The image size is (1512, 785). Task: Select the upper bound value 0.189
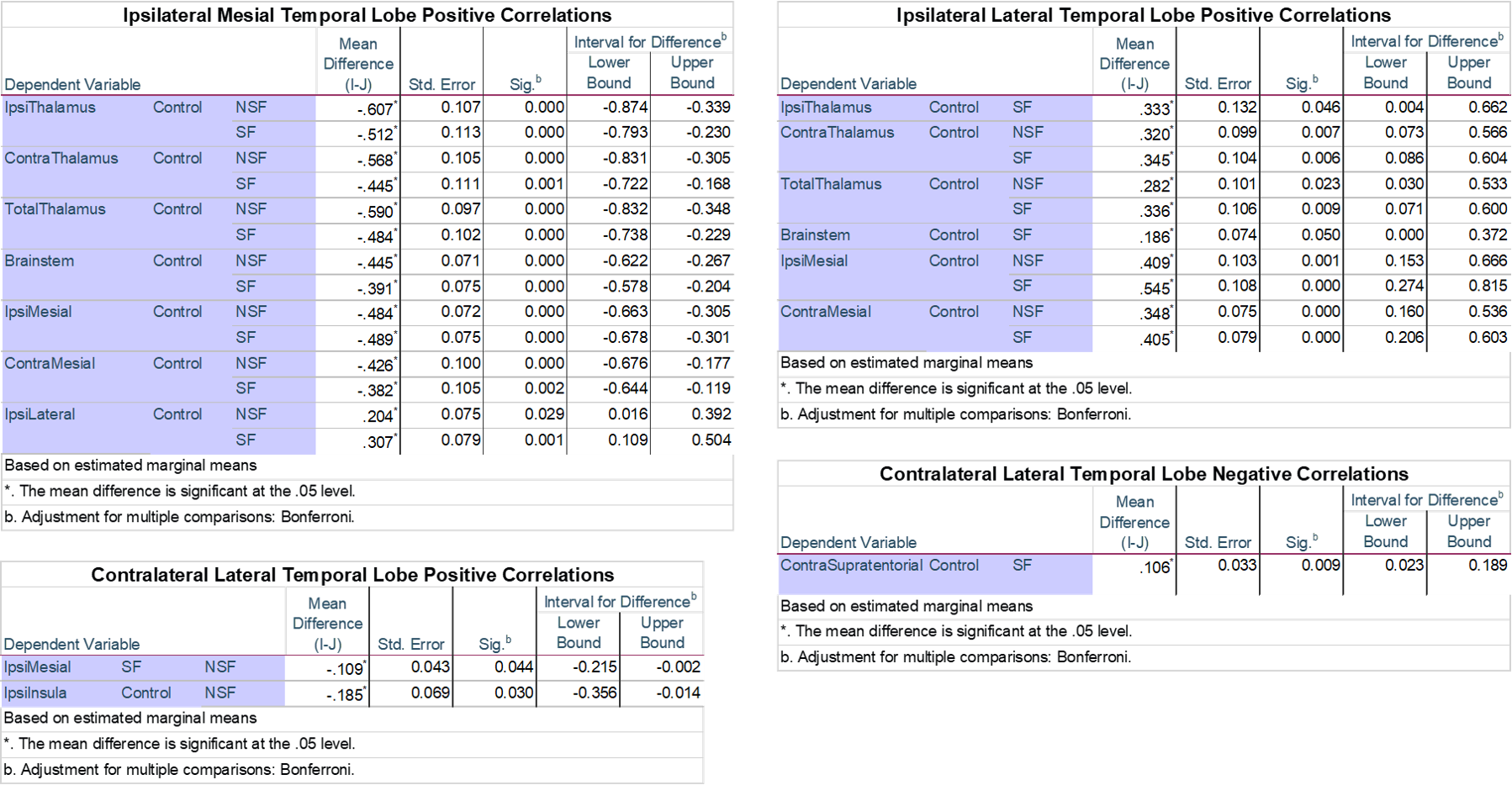tap(1487, 566)
